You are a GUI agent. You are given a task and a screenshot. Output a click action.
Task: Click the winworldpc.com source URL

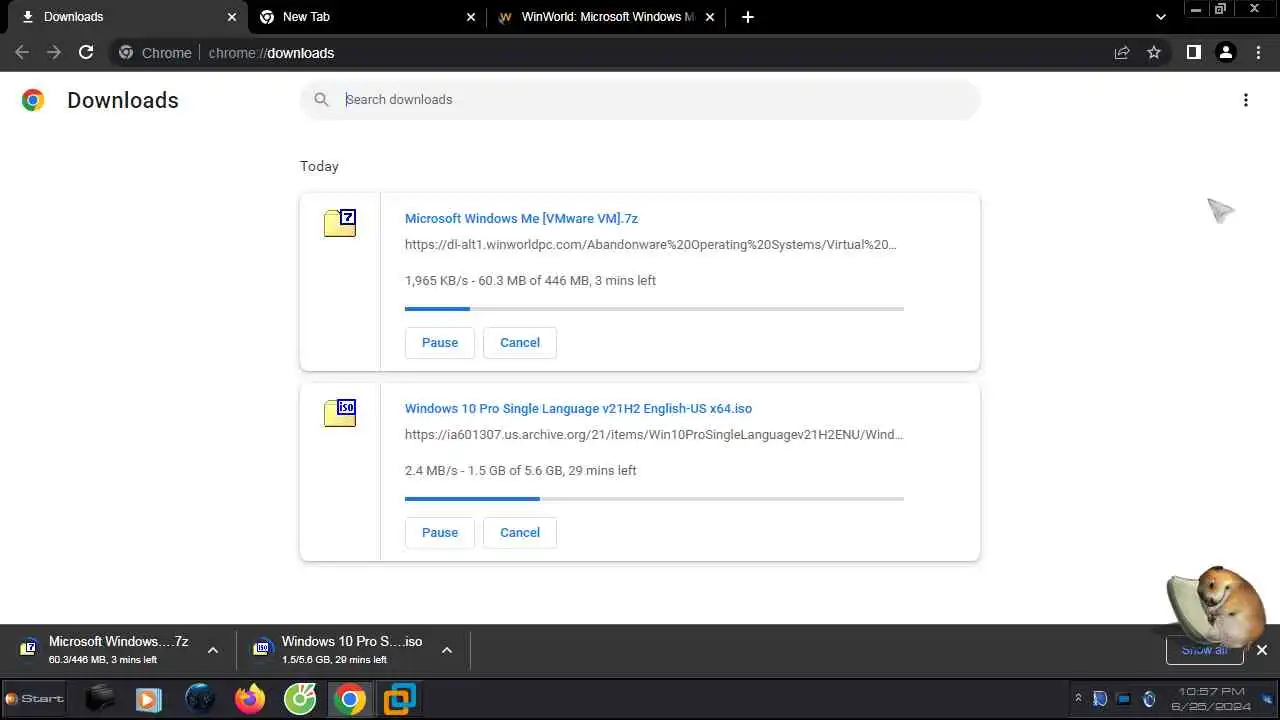tap(650, 244)
